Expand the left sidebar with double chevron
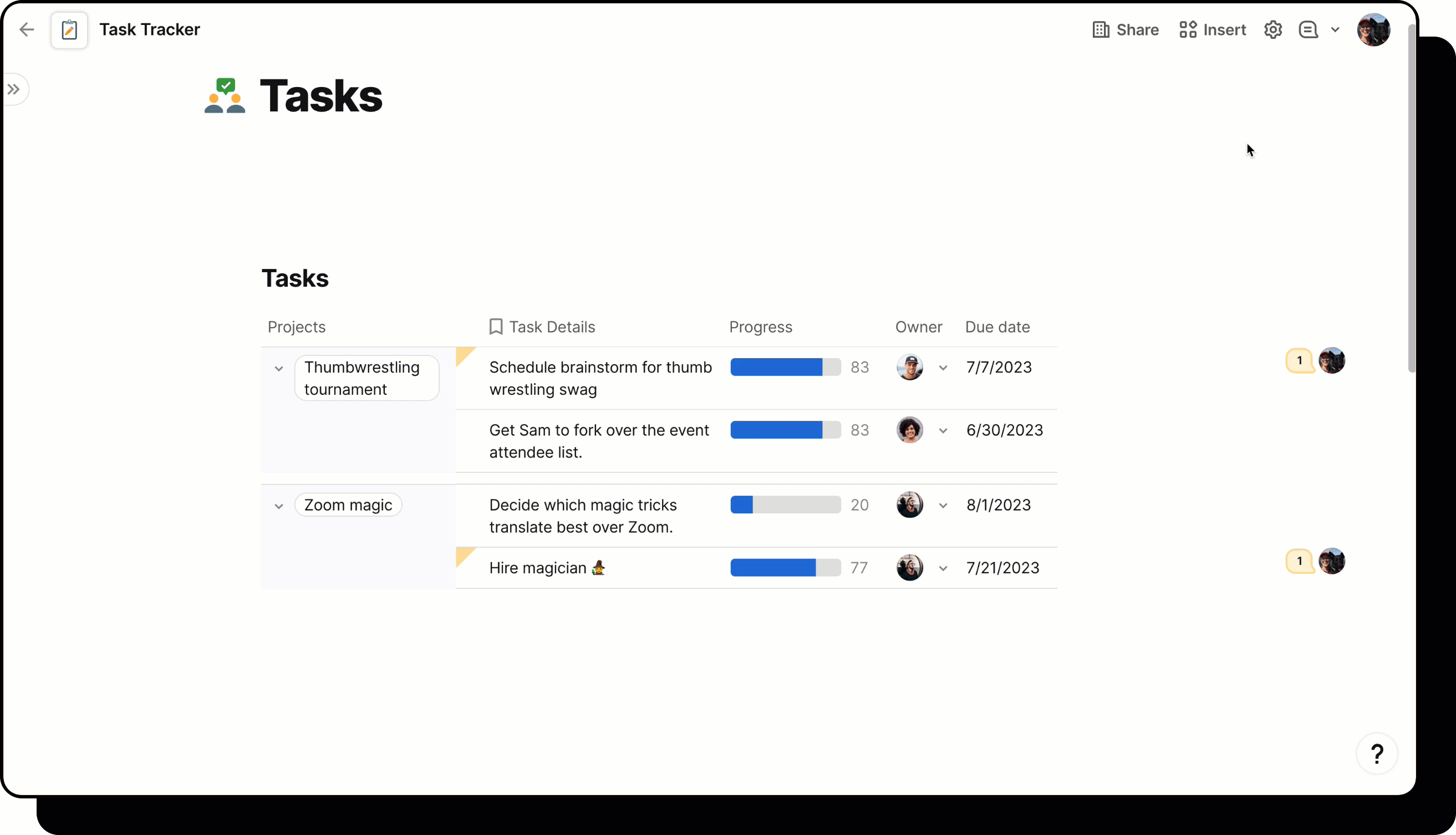This screenshot has height=835, width=1456. (x=14, y=89)
